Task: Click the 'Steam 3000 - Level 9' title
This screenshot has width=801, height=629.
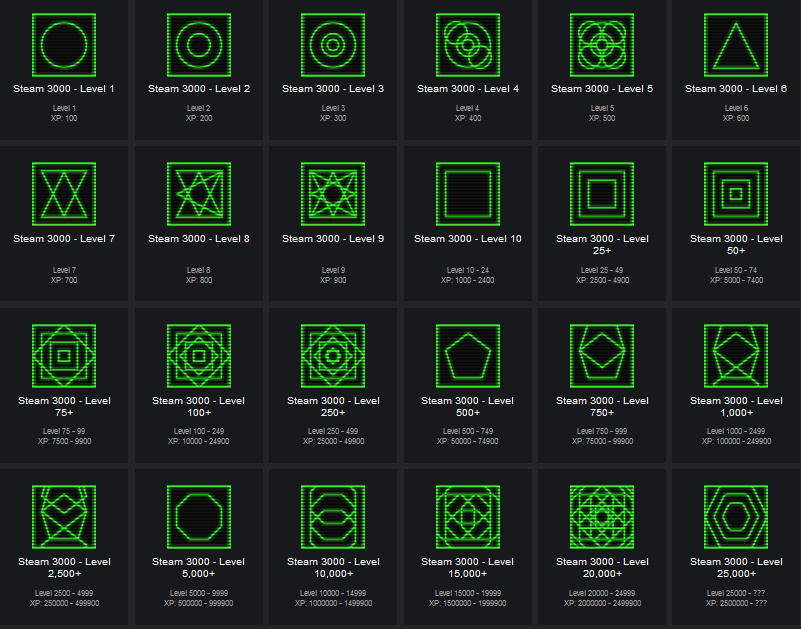Action: 333,239
